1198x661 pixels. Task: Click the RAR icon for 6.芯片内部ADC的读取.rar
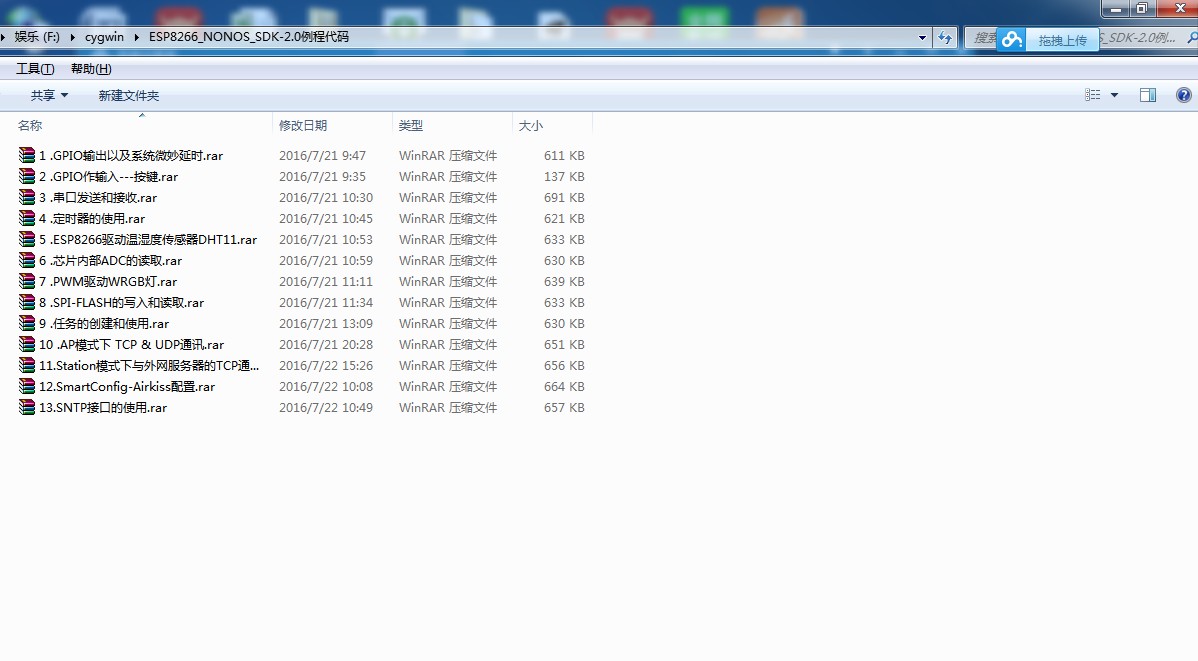click(28, 261)
